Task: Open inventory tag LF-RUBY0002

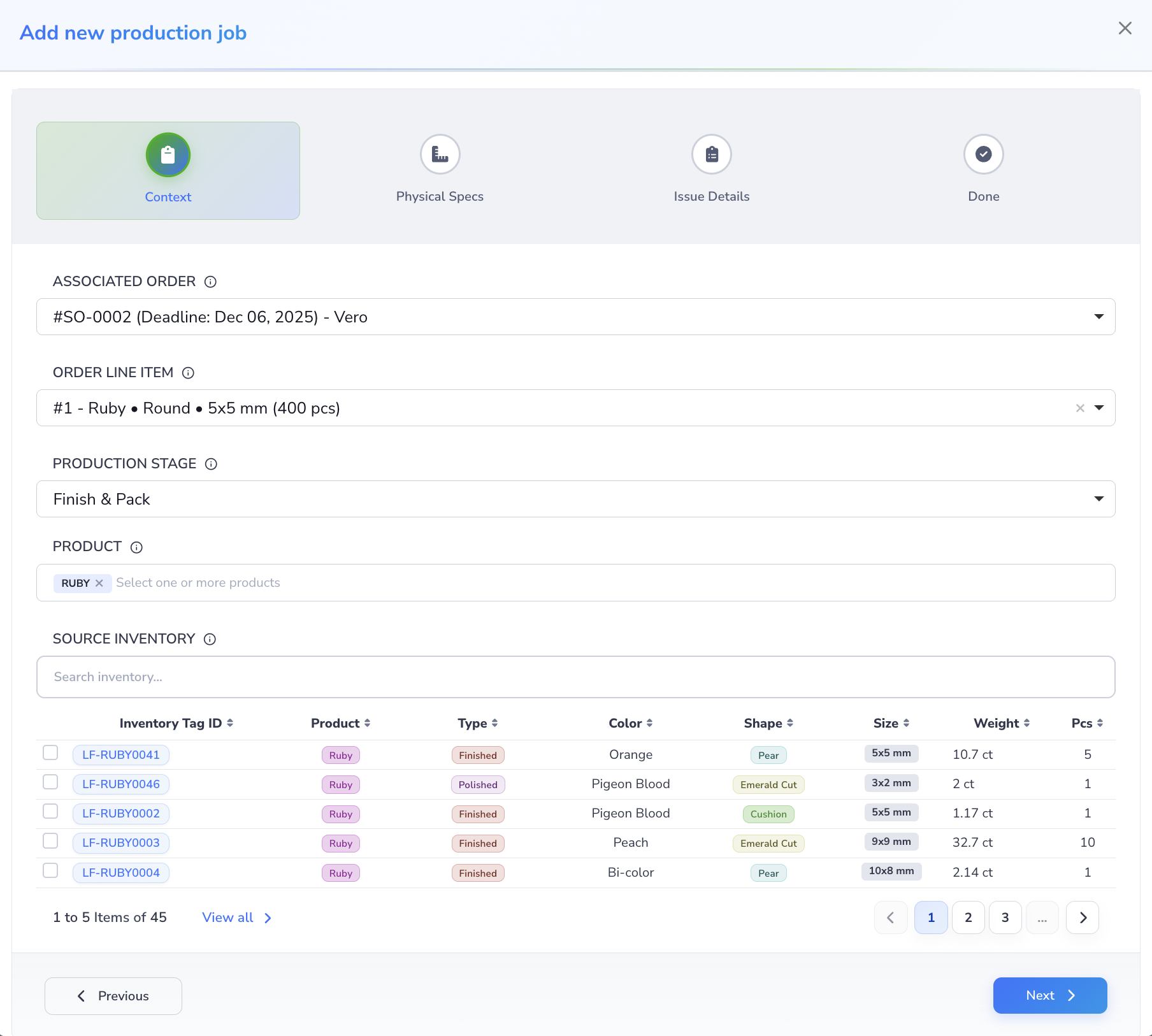Action: click(x=121, y=814)
